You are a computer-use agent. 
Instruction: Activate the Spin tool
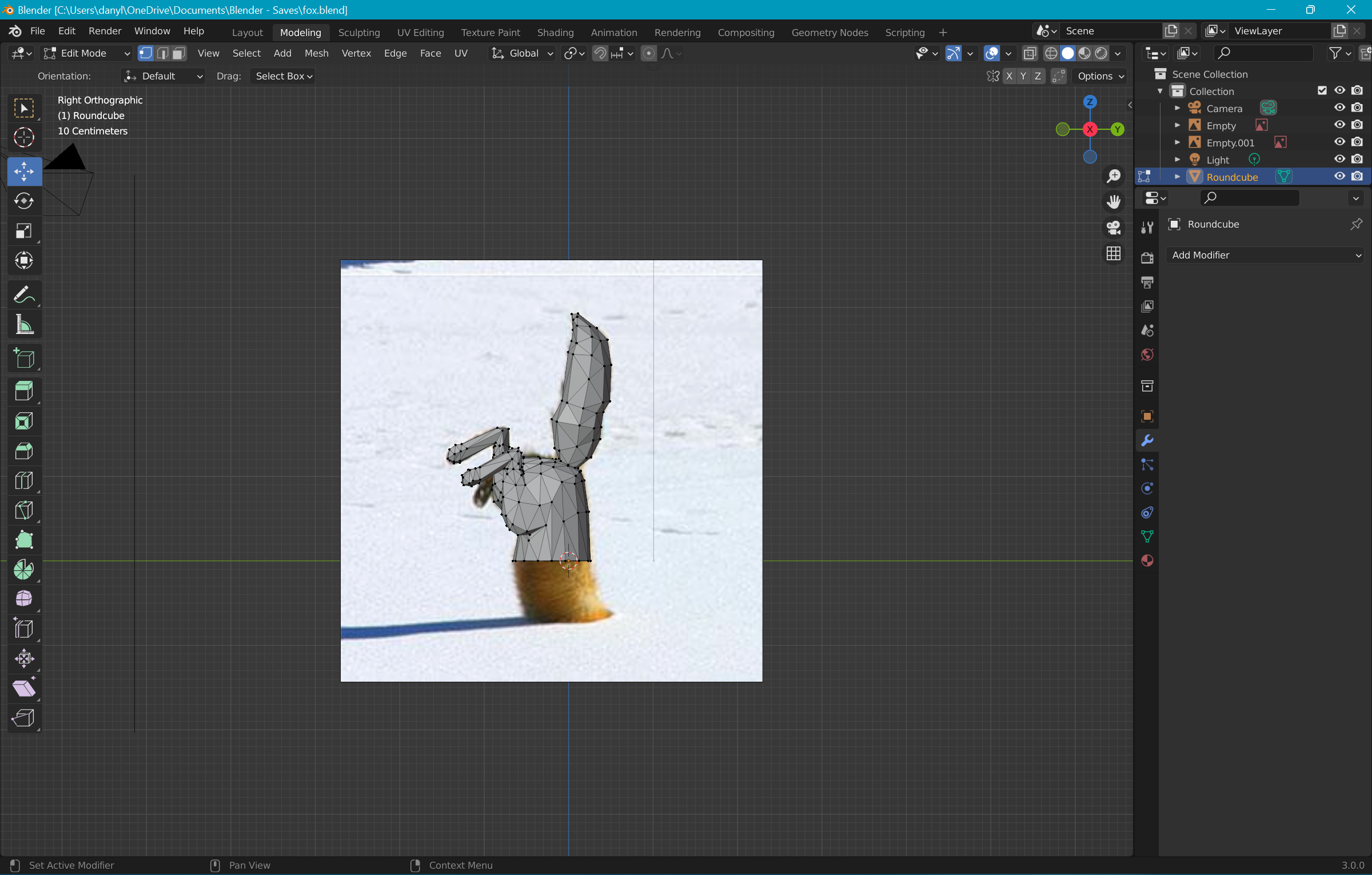[24, 570]
